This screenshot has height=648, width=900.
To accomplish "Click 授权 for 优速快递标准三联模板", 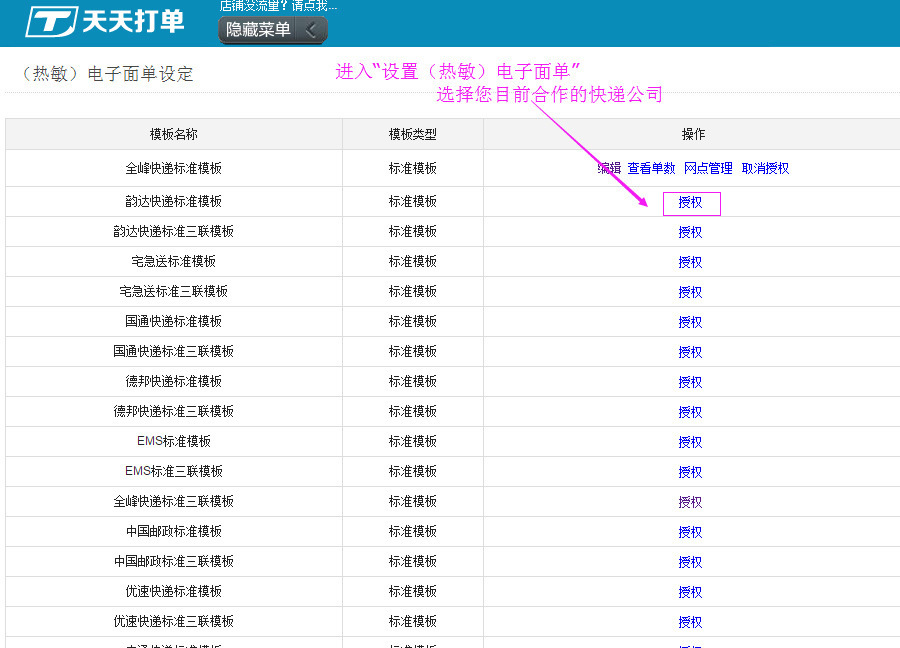I will (690, 622).
